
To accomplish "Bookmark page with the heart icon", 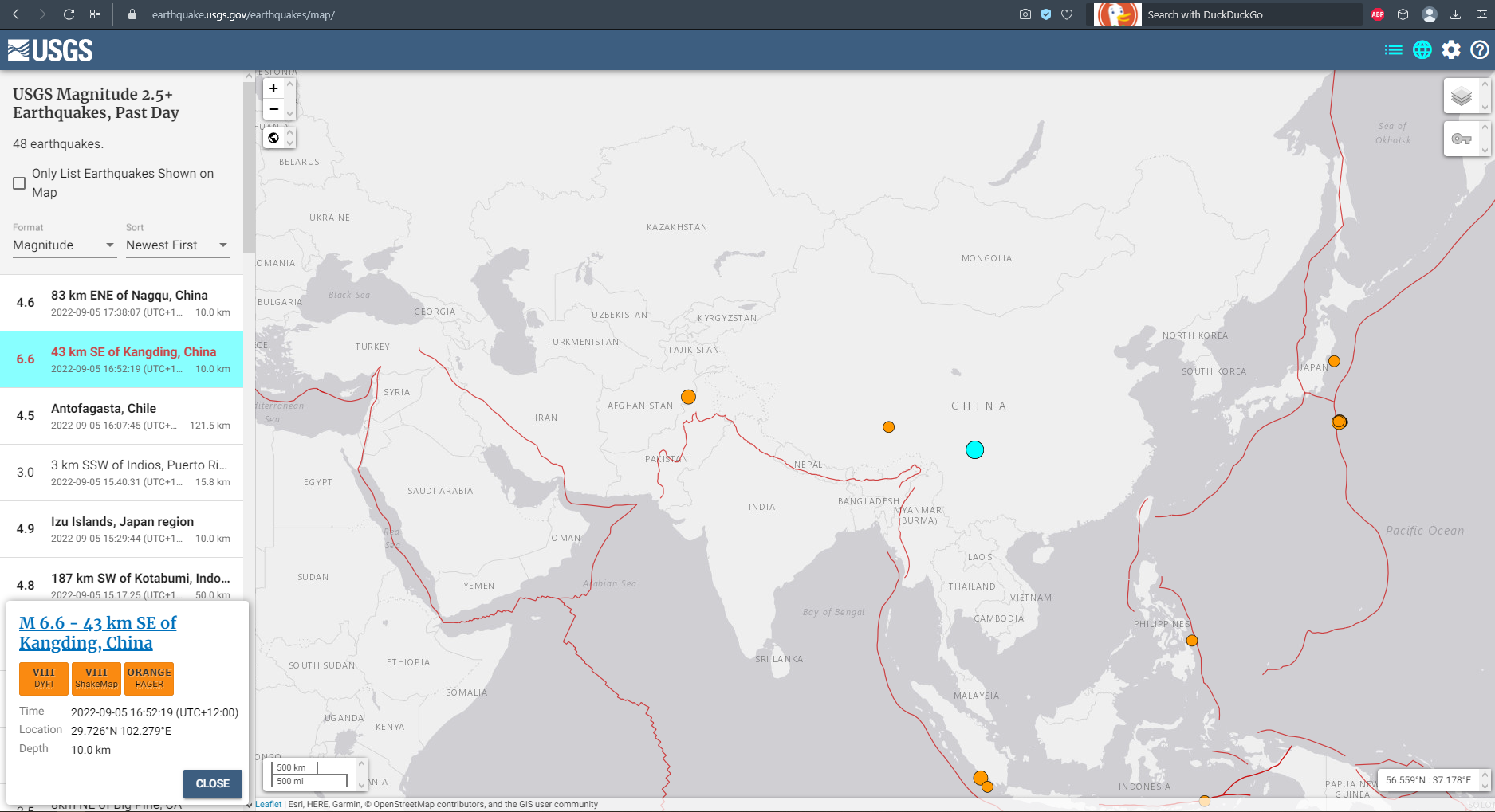I will pyautogui.click(x=1067, y=14).
